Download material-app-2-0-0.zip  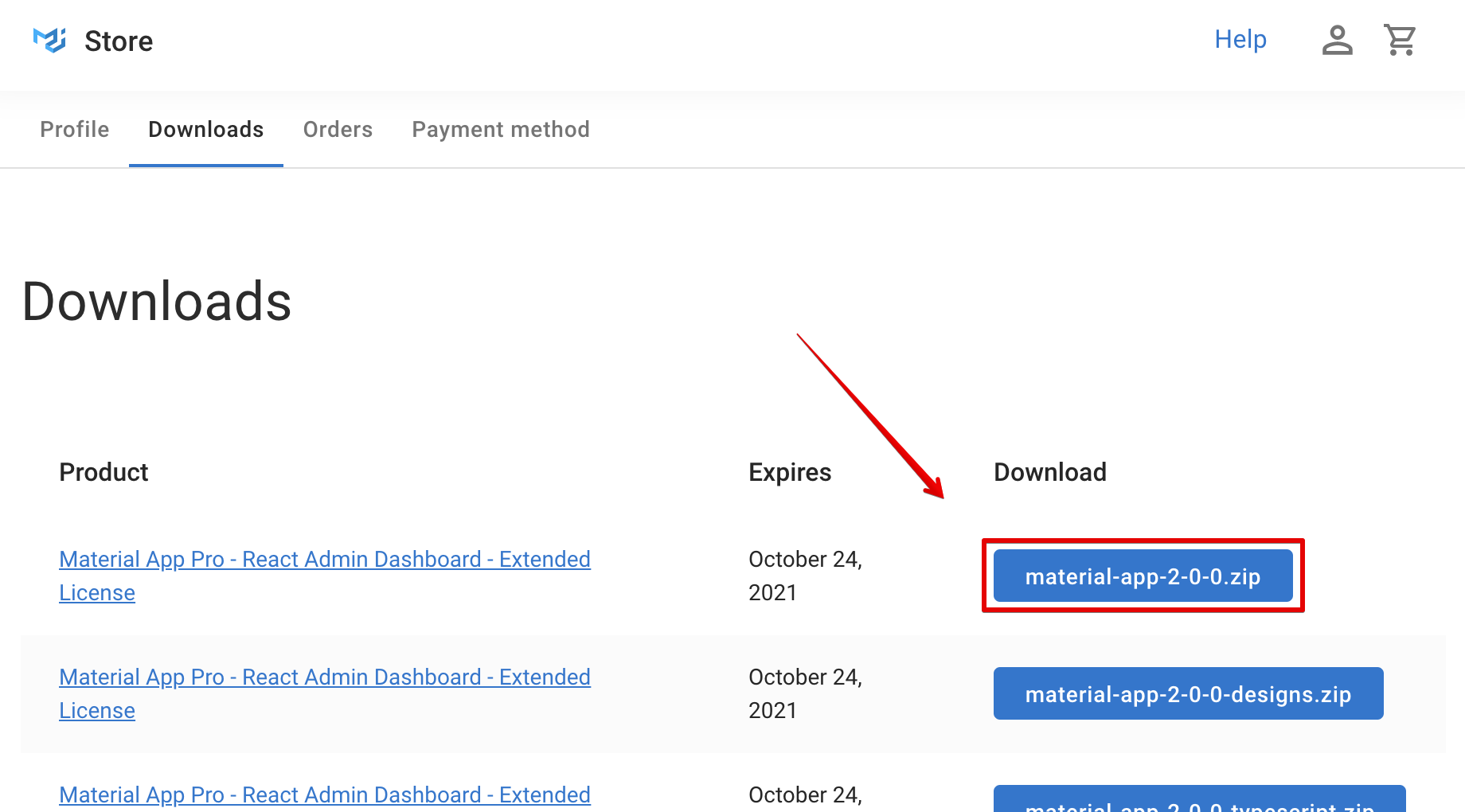tap(1143, 576)
